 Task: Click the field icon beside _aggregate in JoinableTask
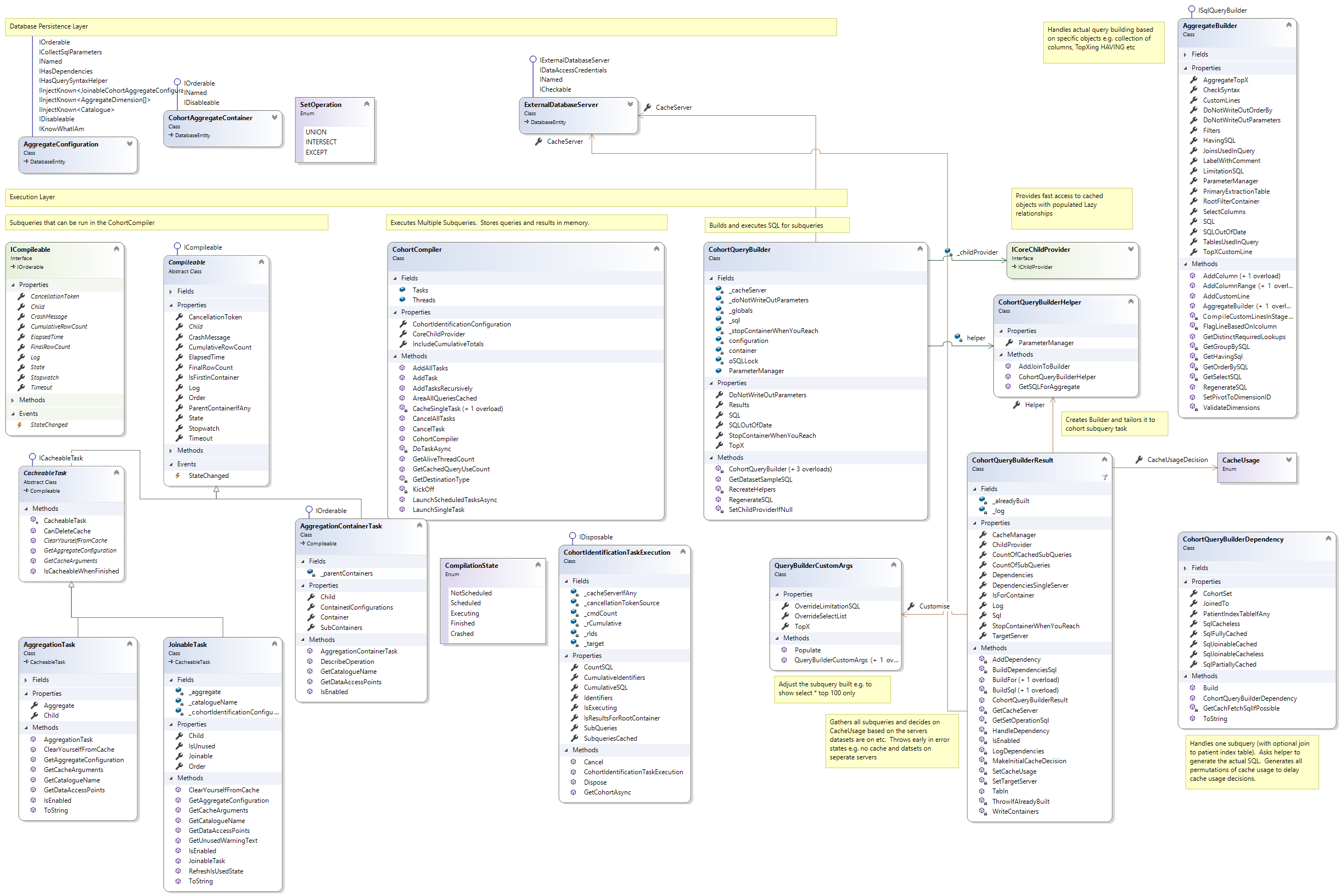[x=179, y=692]
